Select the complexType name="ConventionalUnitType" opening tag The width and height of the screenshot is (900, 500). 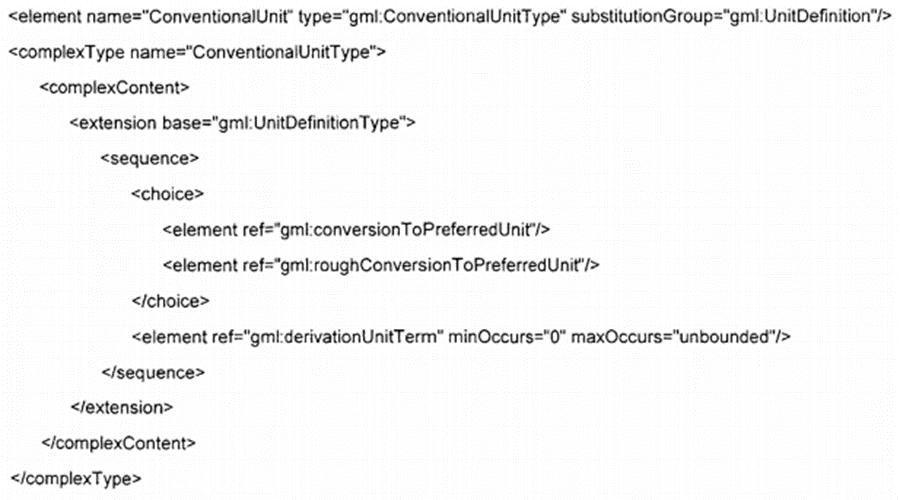point(197,52)
